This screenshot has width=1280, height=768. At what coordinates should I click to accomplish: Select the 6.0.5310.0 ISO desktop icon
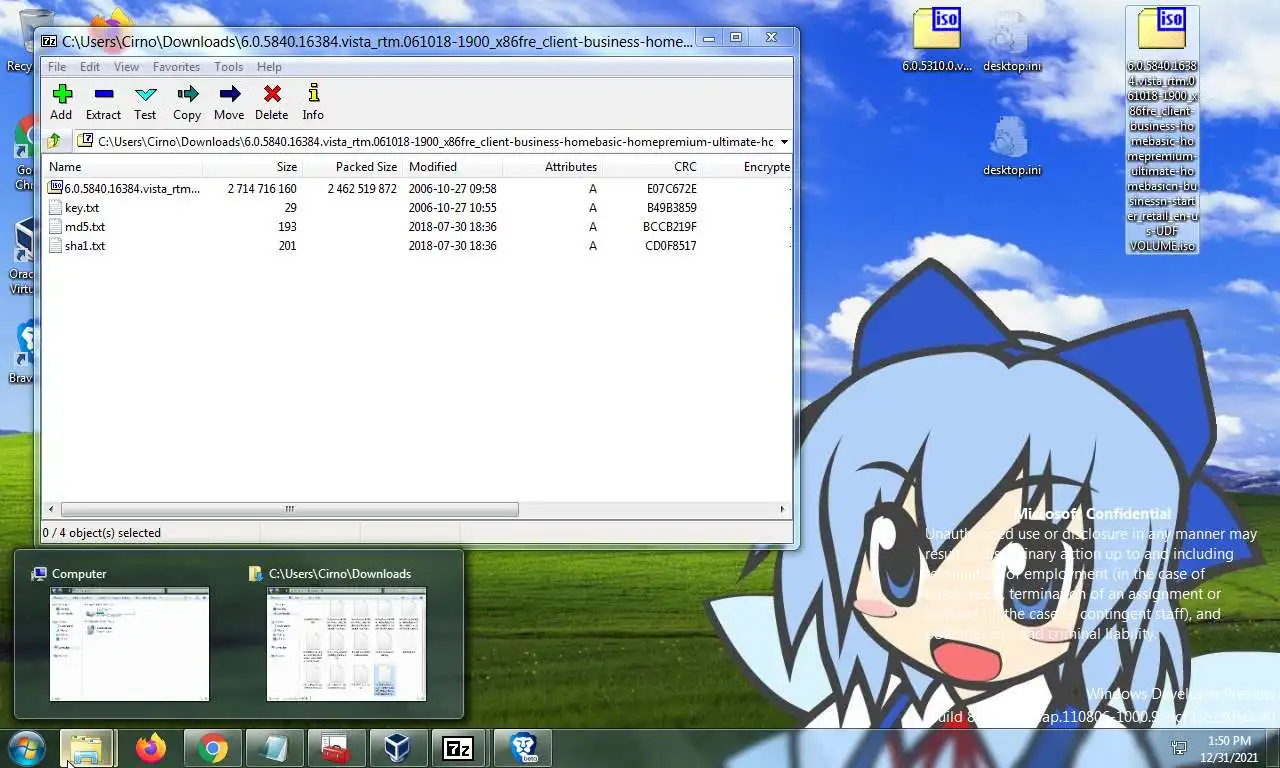tap(936, 41)
